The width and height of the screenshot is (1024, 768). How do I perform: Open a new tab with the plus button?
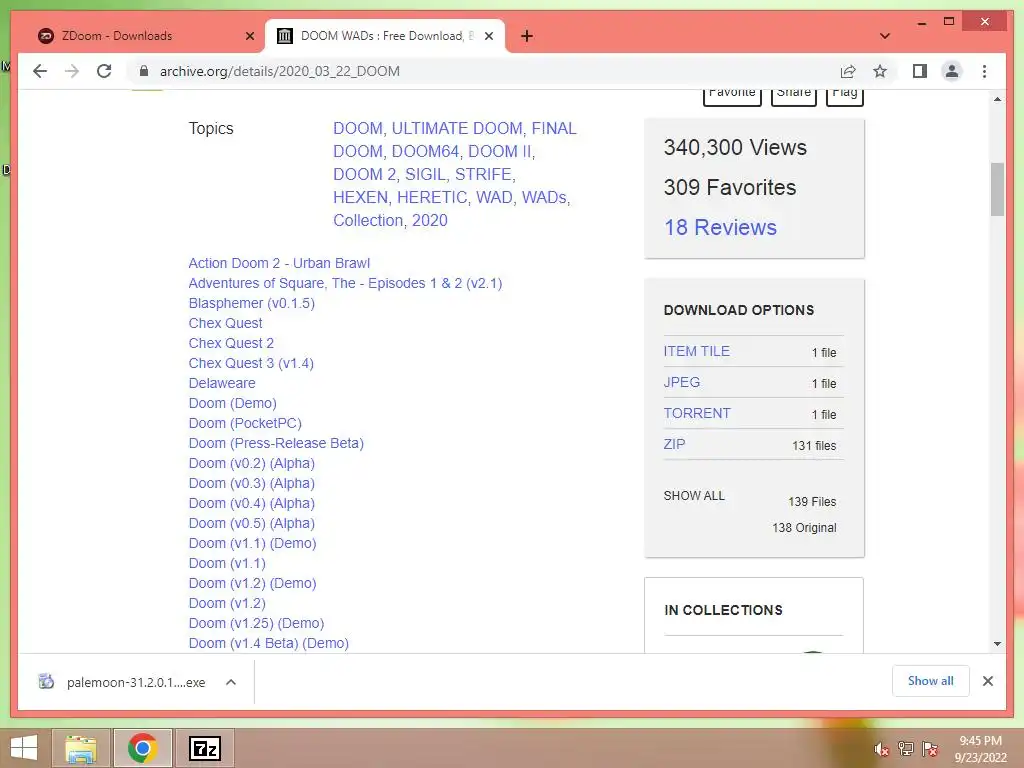526,36
